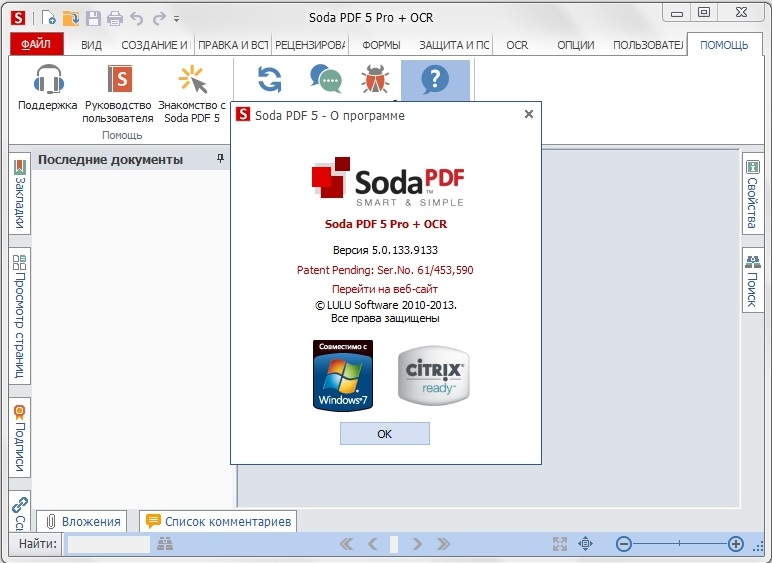This screenshot has height=563, width=772.
Task: Pin the Последние документы panel
Action: (220, 158)
